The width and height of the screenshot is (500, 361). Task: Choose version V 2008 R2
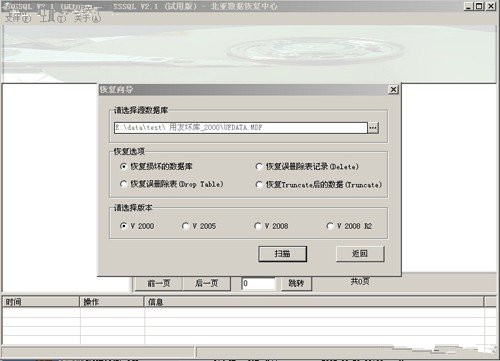point(349,226)
